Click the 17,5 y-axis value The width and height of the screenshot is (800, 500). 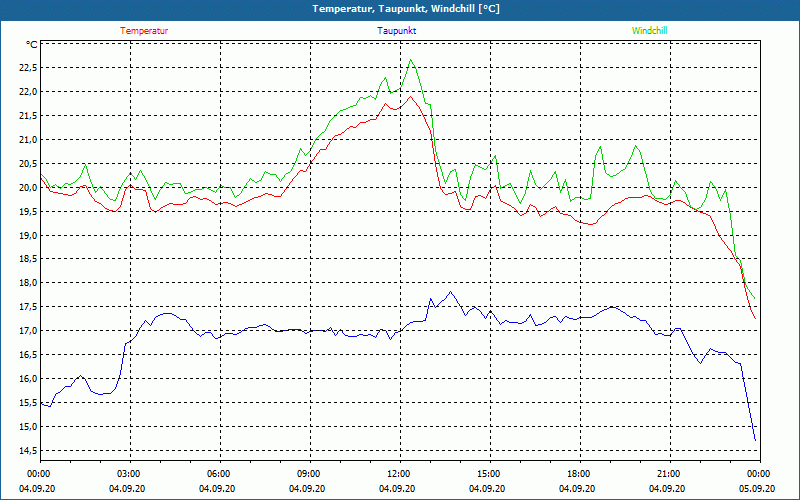point(28,307)
